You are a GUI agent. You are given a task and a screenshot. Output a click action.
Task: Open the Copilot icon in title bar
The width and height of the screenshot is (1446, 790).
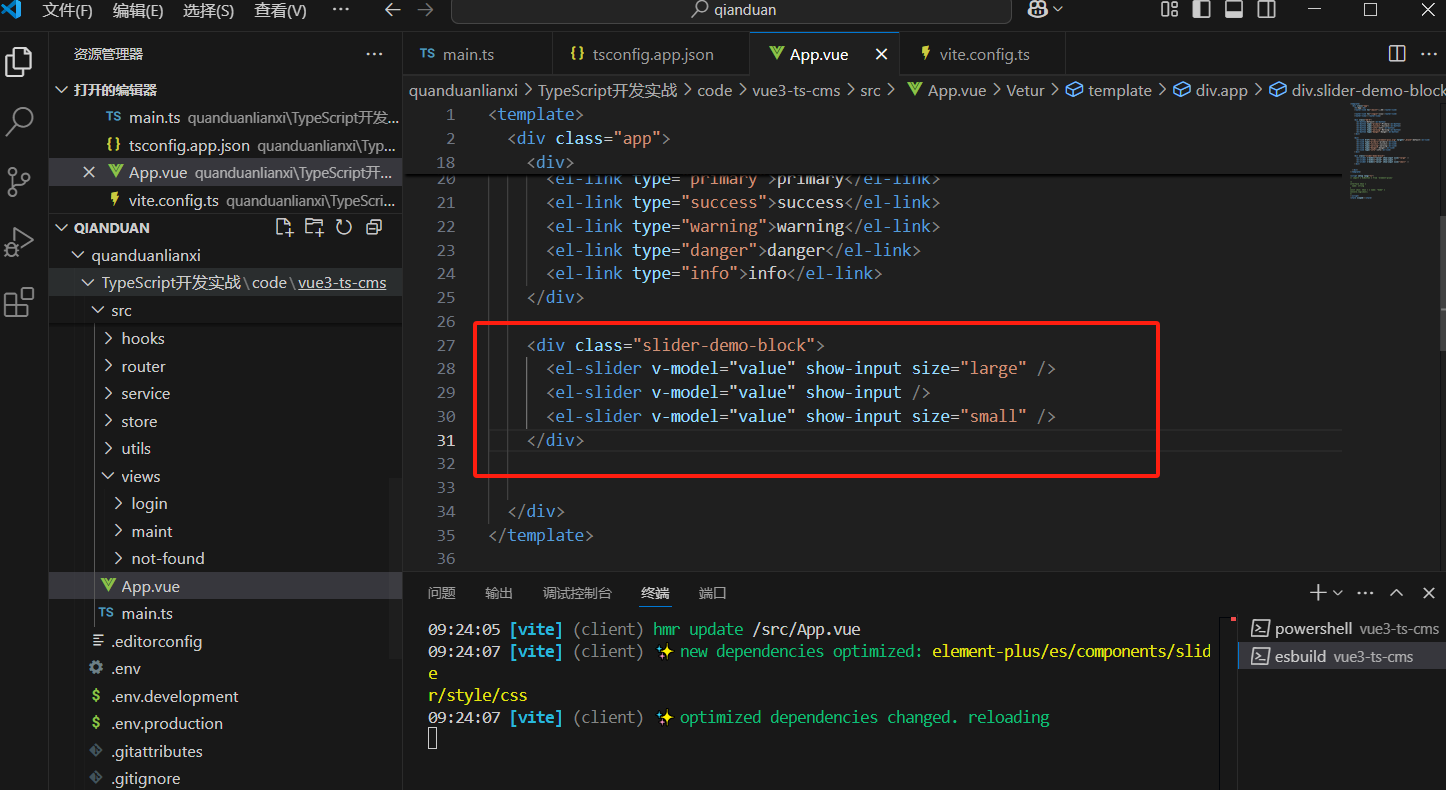click(x=1037, y=9)
